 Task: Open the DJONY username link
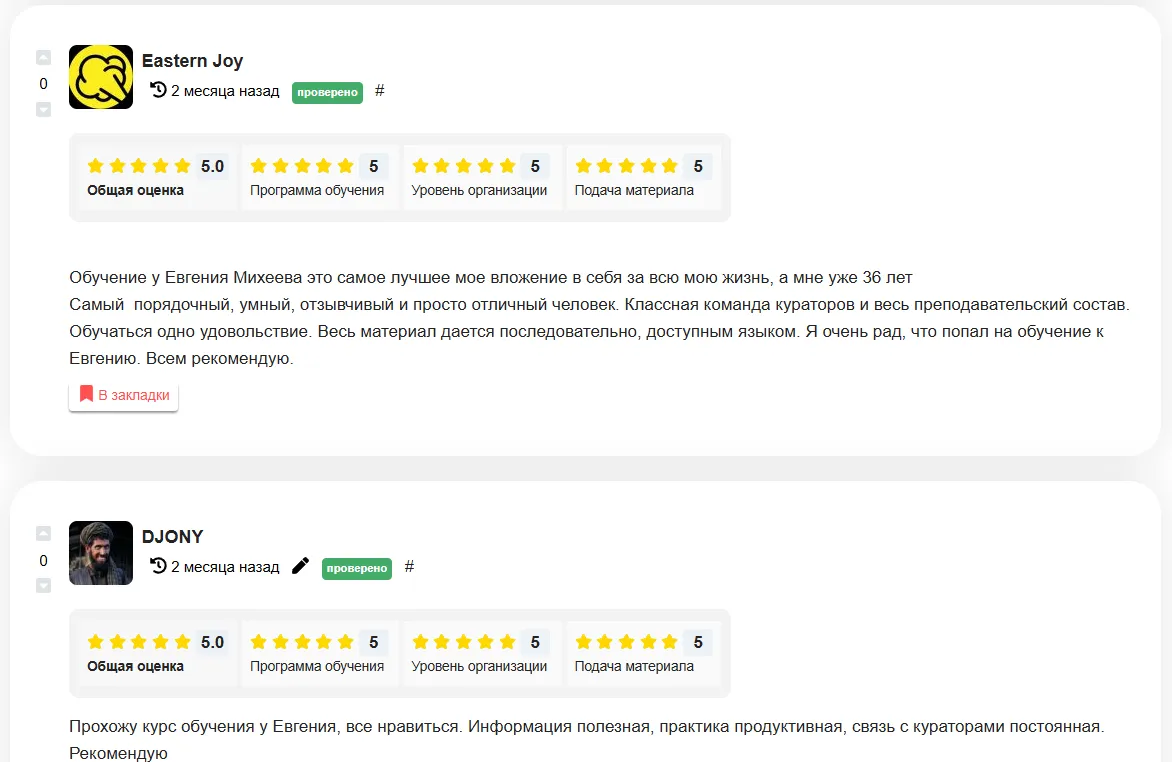(x=173, y=537)
